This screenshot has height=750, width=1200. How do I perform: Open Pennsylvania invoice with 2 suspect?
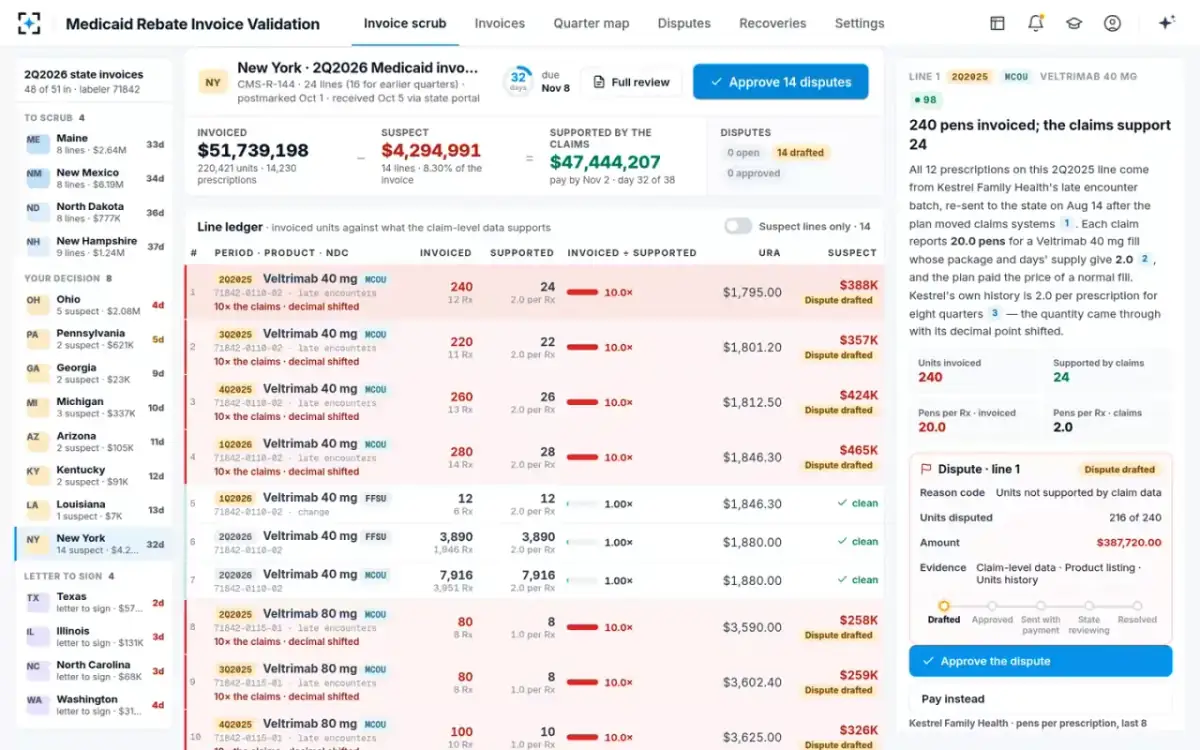[95, 339]
